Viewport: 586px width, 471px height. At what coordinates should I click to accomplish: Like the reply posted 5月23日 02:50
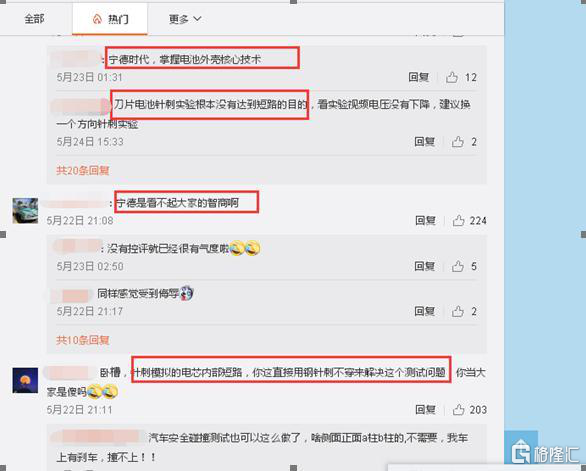pos(458,266)
